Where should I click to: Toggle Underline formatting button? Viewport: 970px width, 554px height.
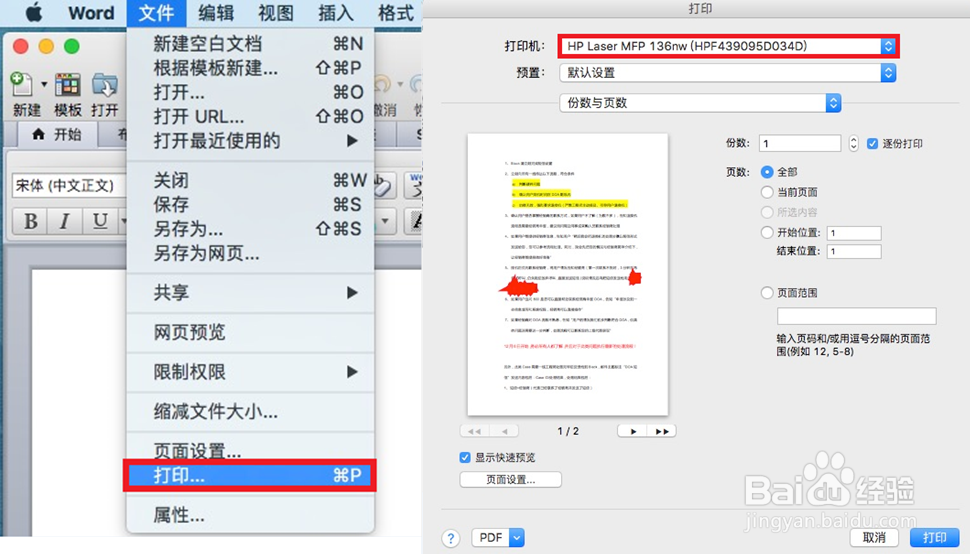pyautogui.click(x=99, y=221)
